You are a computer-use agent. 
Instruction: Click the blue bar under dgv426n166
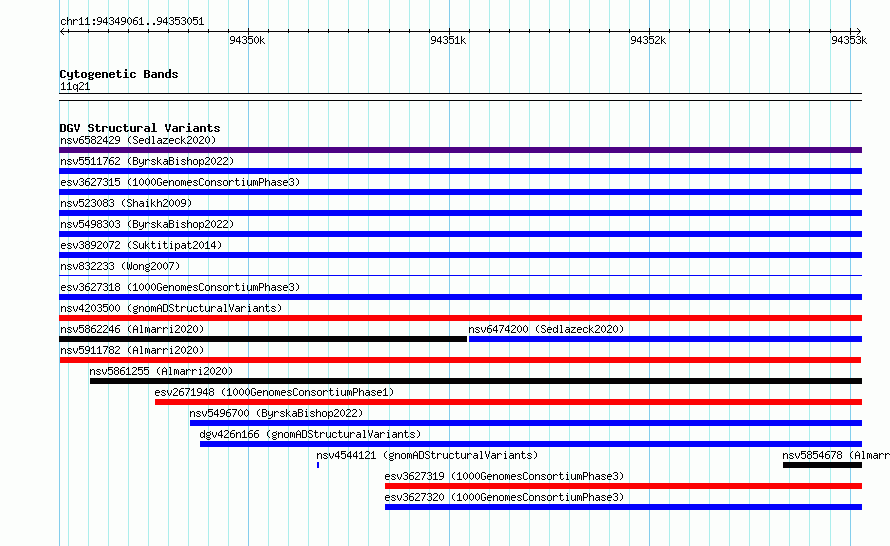tap(531, 444)
